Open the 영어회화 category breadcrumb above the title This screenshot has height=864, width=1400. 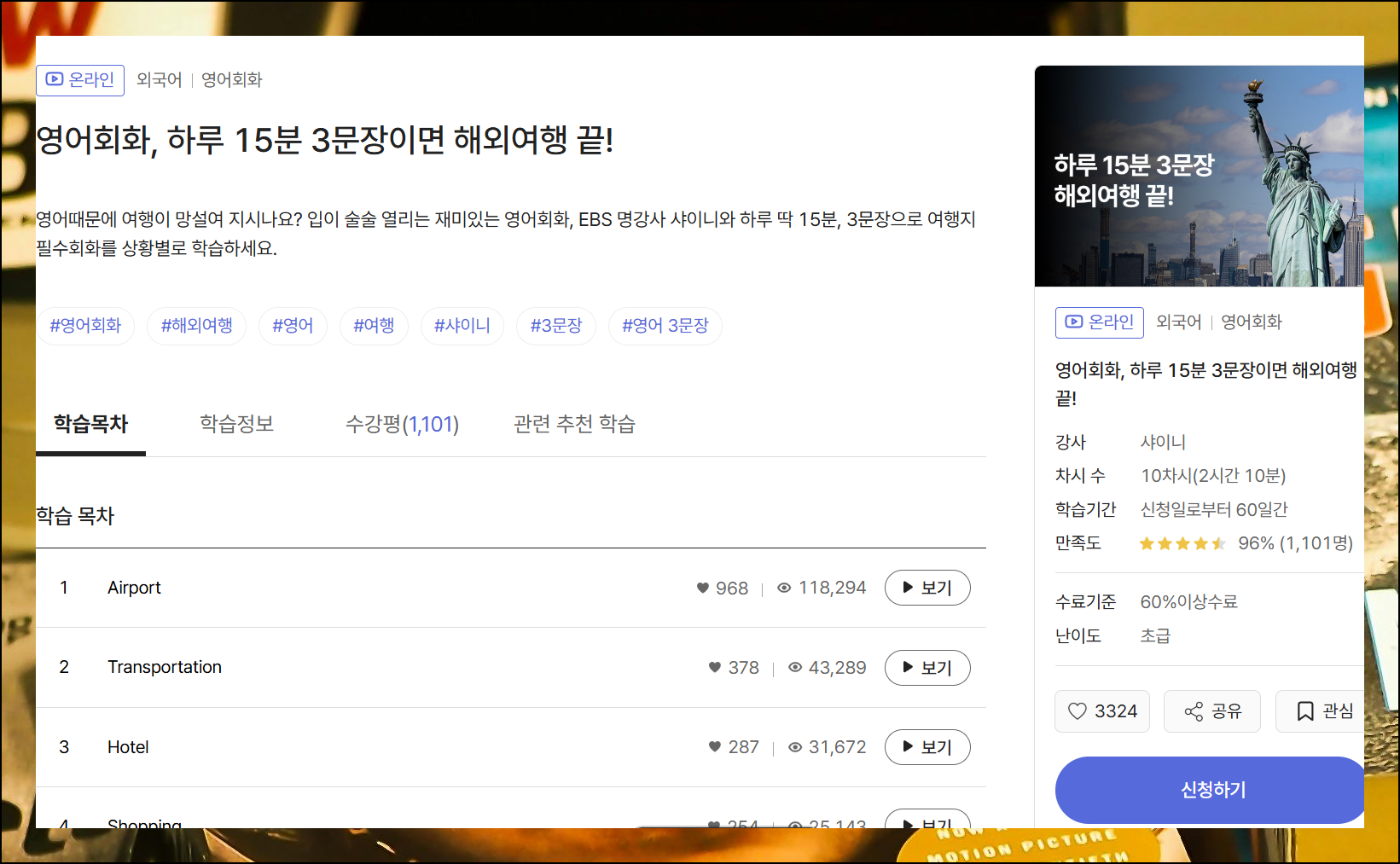click(232, 80)
